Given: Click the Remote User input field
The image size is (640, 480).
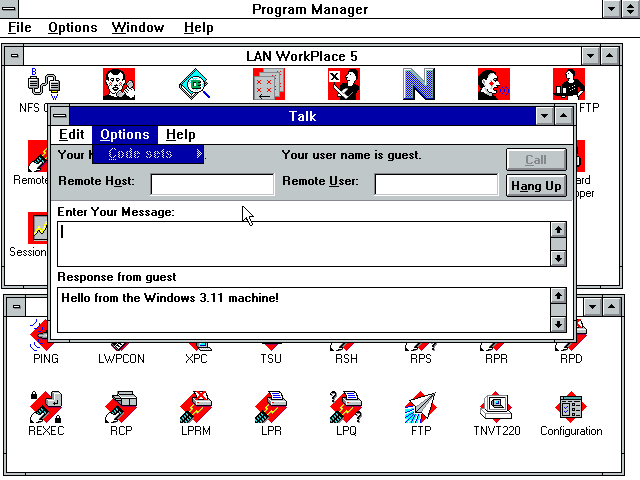Looking at the screenshot, I should click(x=436, y=184).
